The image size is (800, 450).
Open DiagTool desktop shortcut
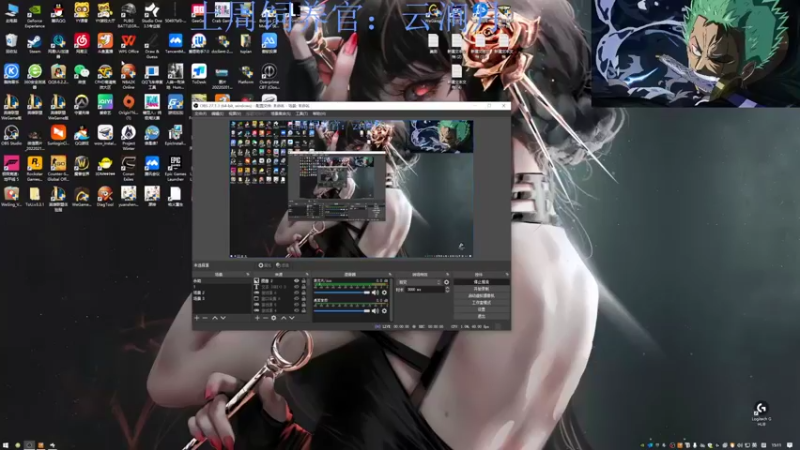105,197
